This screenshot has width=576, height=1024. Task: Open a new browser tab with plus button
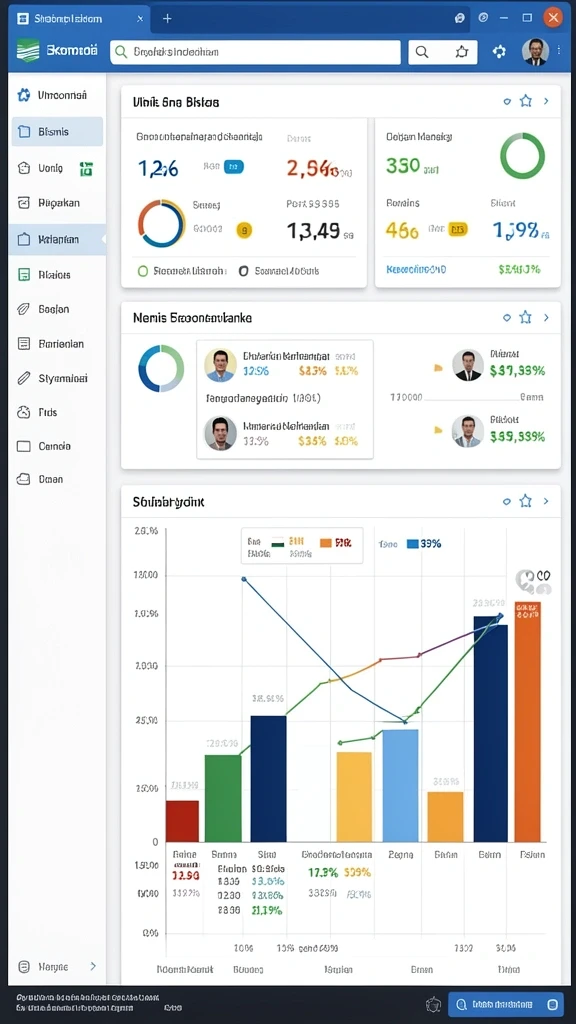[x=167, y=18]
